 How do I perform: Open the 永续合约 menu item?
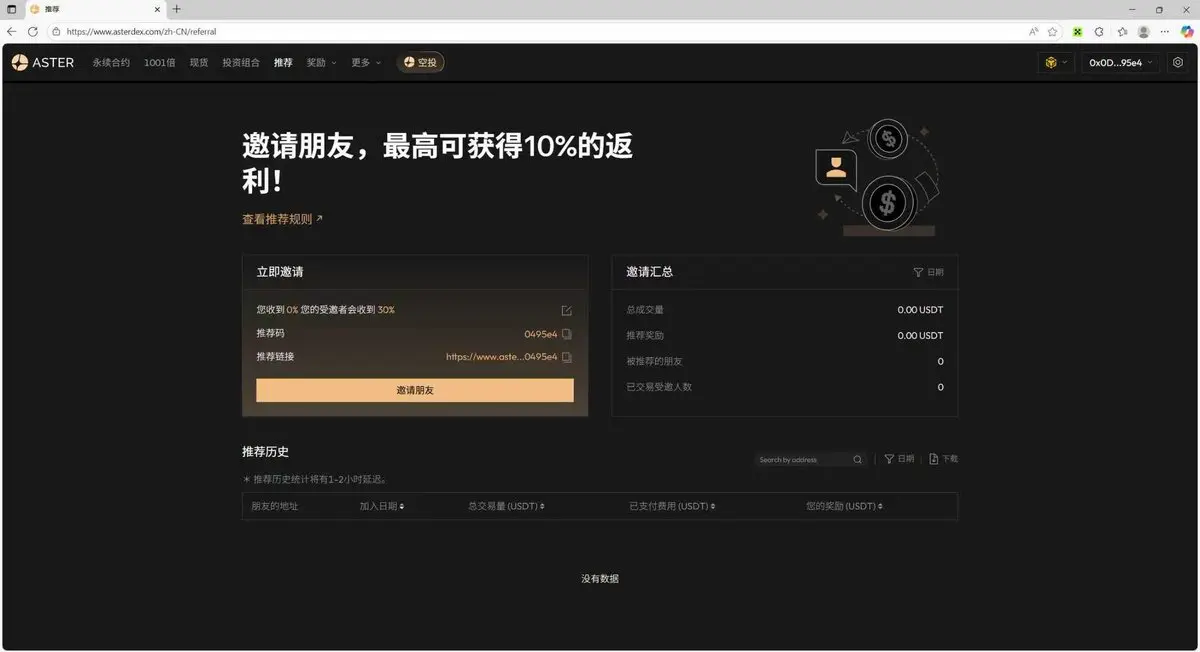click(111, 62)
